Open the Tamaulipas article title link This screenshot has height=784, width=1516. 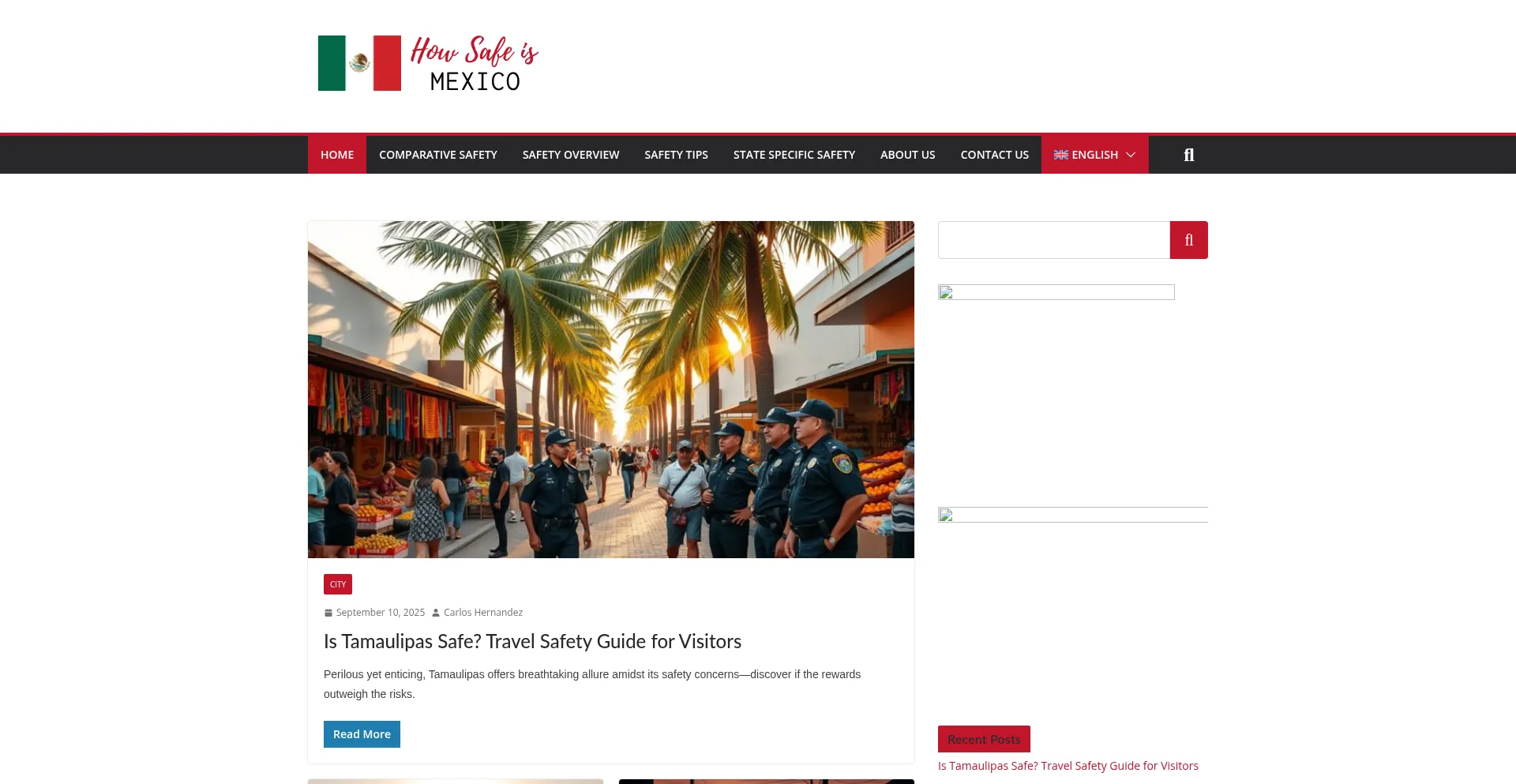click(x=532, y=641)
